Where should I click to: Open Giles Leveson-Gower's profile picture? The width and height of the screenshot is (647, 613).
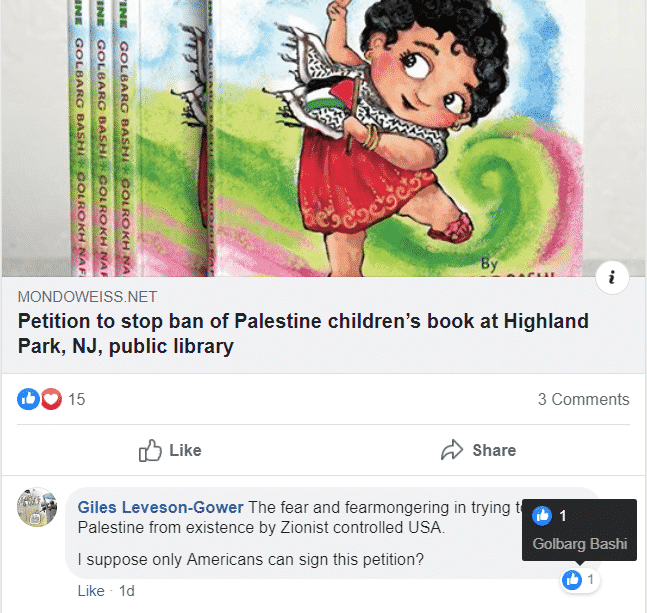tap(37, 507)
